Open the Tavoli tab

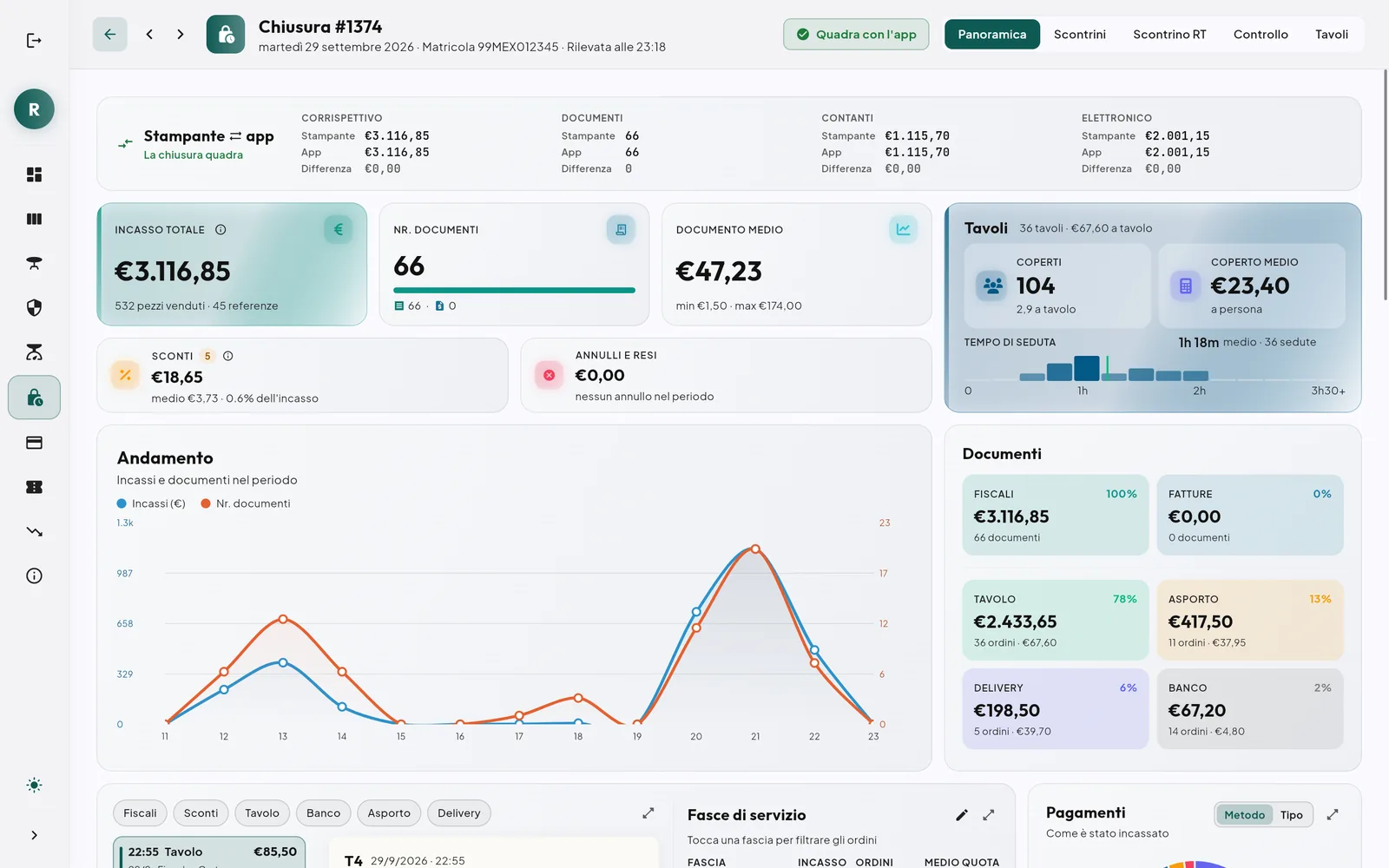[1331, 35]
